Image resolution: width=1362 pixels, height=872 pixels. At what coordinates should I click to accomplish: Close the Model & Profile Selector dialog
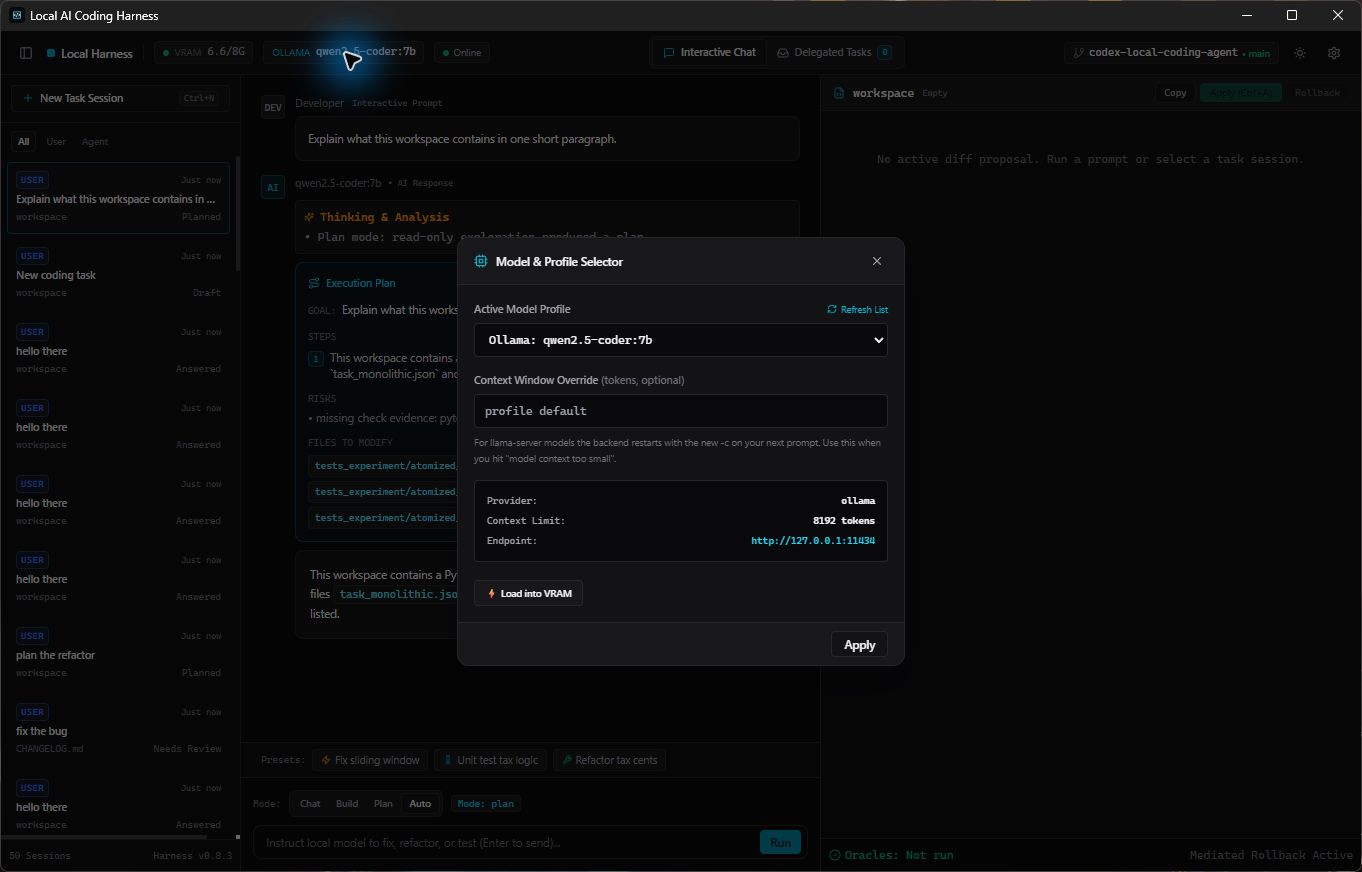click(x=877, y=261)
